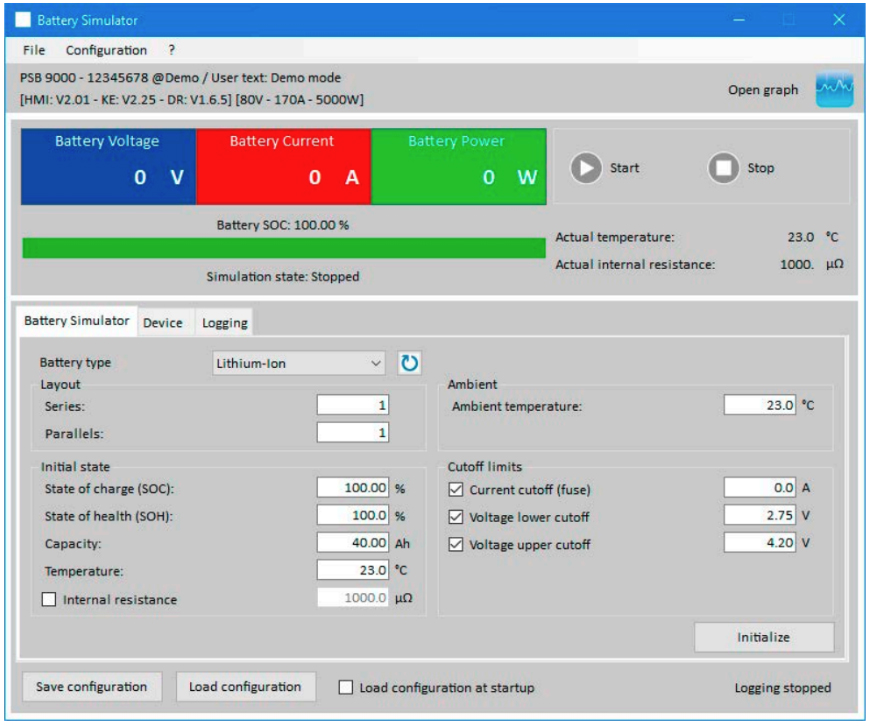Open the File menu
Screen dimensions: 870x726
point(33,50)
